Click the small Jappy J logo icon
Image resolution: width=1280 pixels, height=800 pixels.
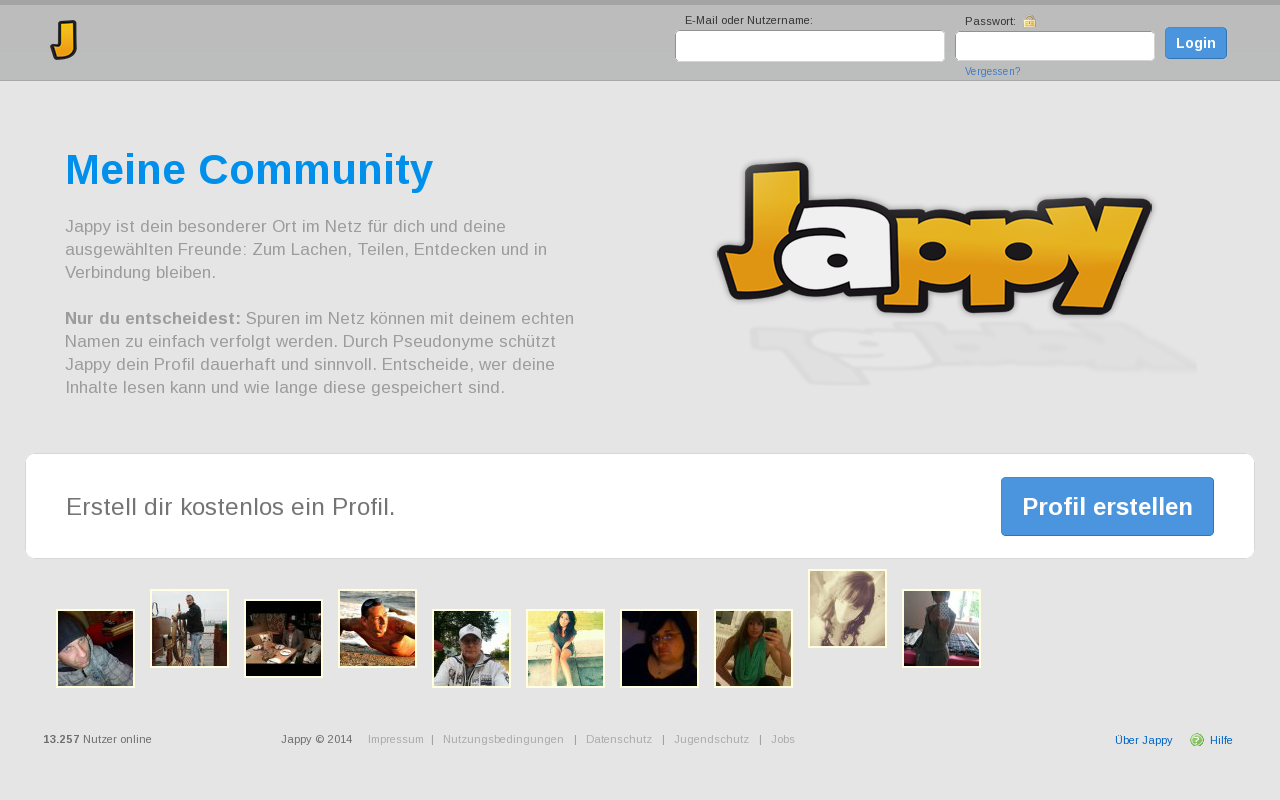(64, 40)
